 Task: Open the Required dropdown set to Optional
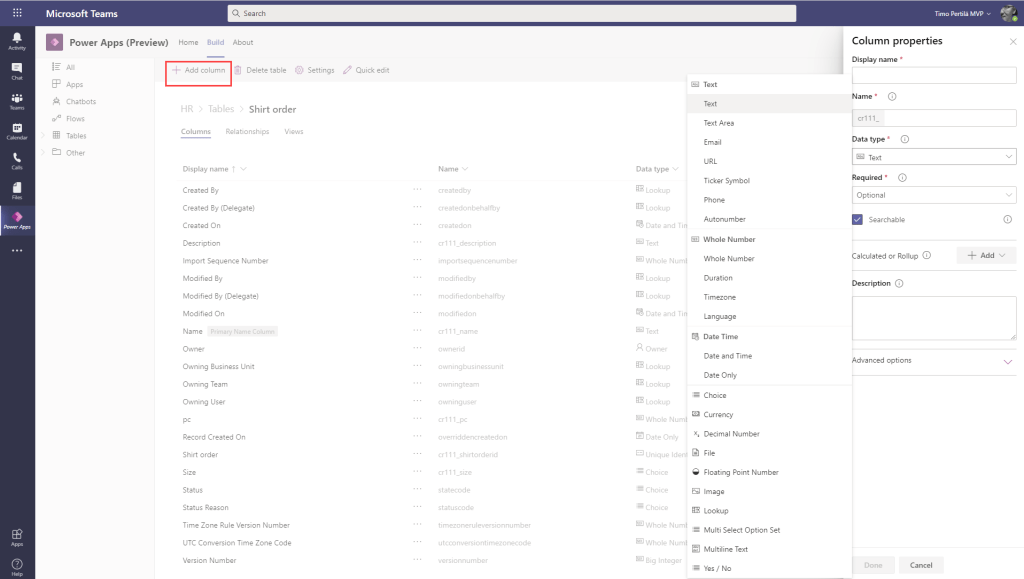[x=933, y=195]
